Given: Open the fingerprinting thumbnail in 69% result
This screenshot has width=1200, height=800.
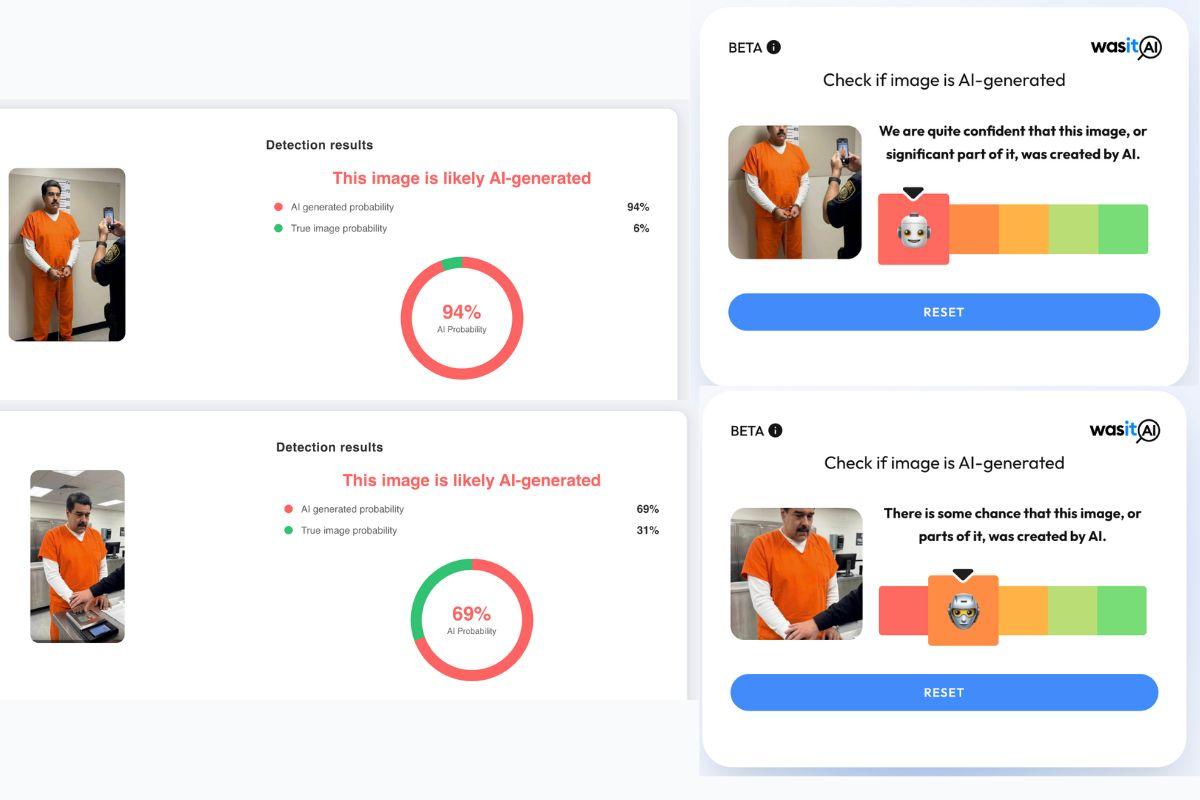Looking at the screenshot, I should [x=77, y=556].
